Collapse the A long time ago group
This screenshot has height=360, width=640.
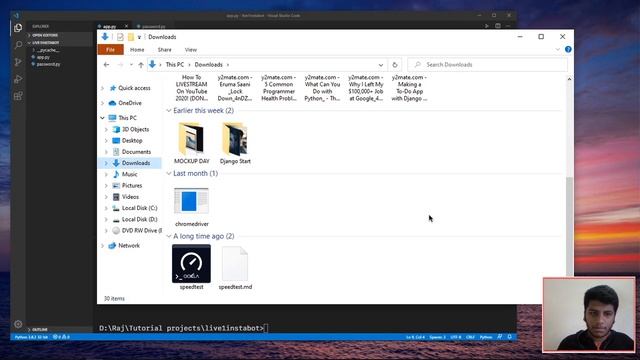click(x=169, y=236)
